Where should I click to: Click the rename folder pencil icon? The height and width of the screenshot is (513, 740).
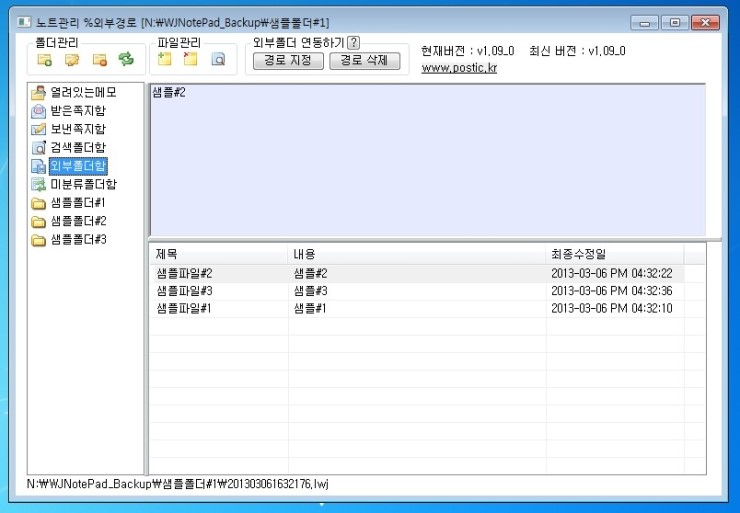click(x=72, y=59)
